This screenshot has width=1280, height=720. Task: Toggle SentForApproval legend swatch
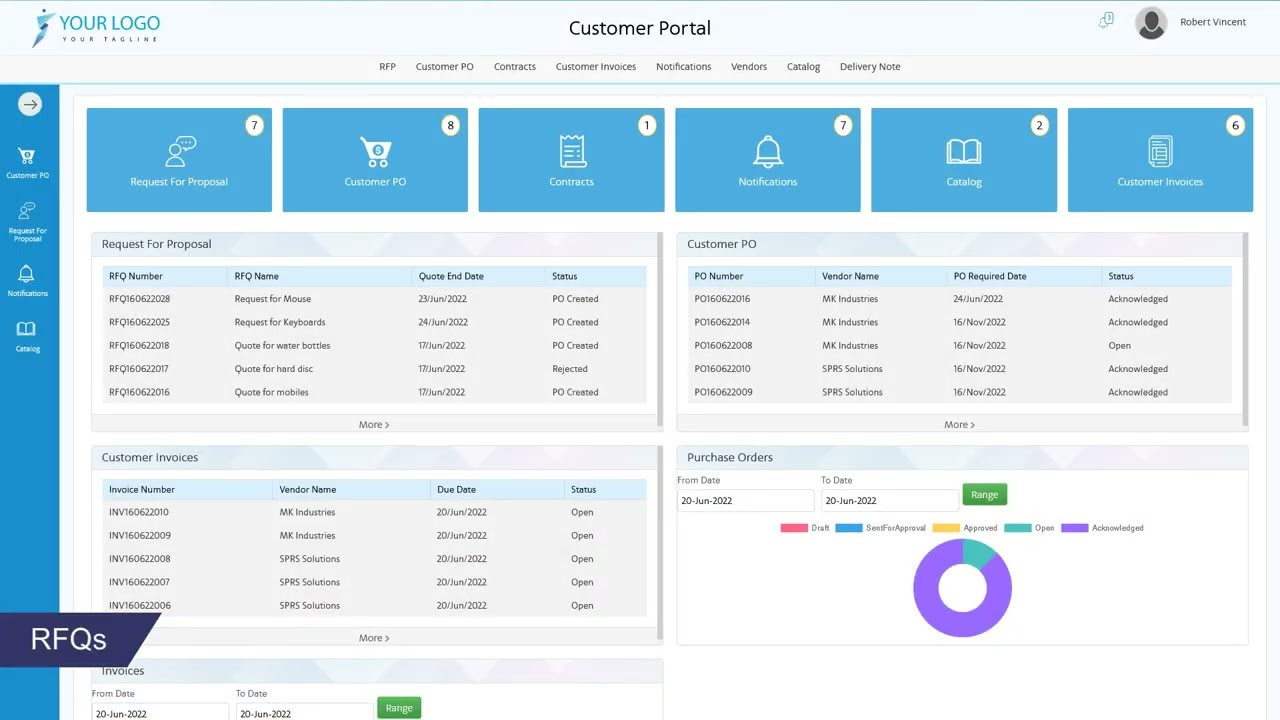click(x=849, y=528)
